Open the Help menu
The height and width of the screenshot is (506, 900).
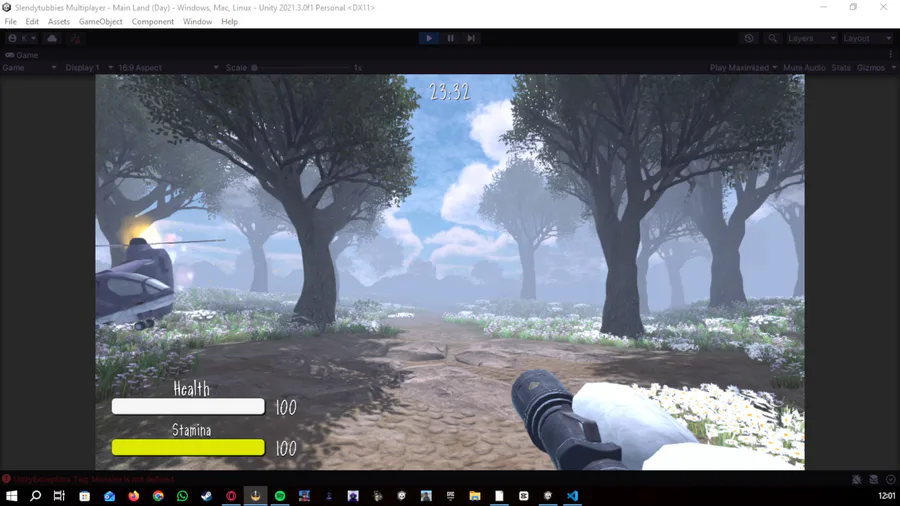[x=229, y=22]
